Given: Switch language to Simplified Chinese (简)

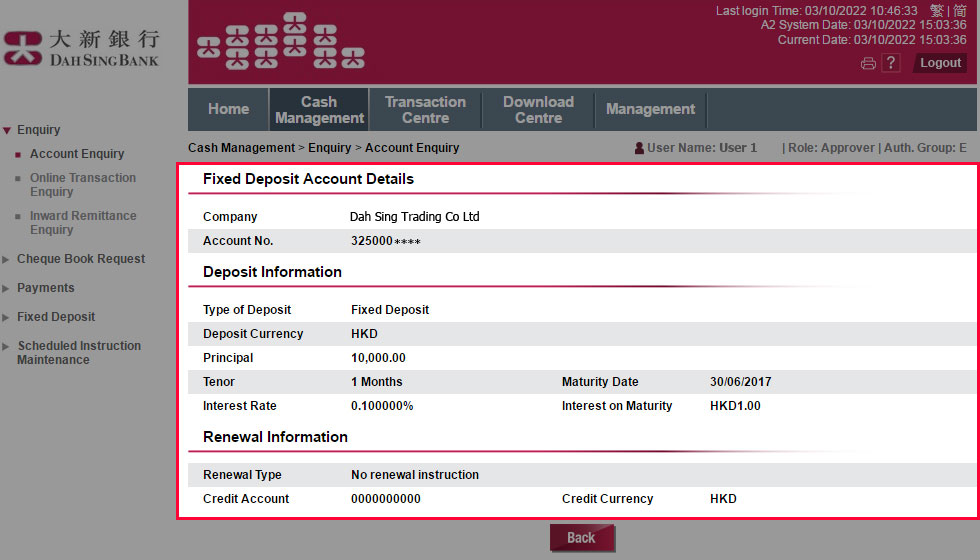Looking at the screenshot, I should [959, 11].
